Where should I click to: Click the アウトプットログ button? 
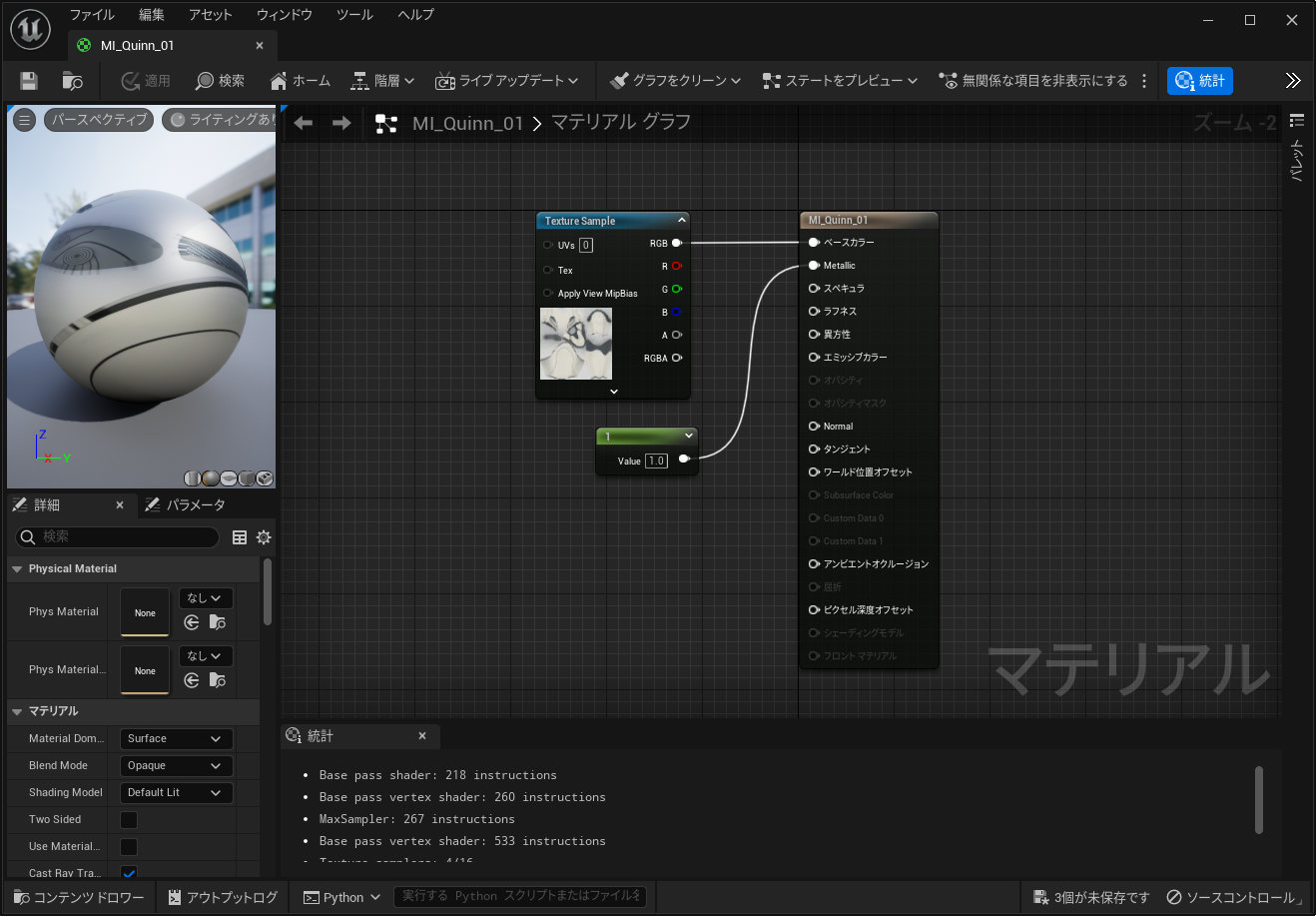223,897
